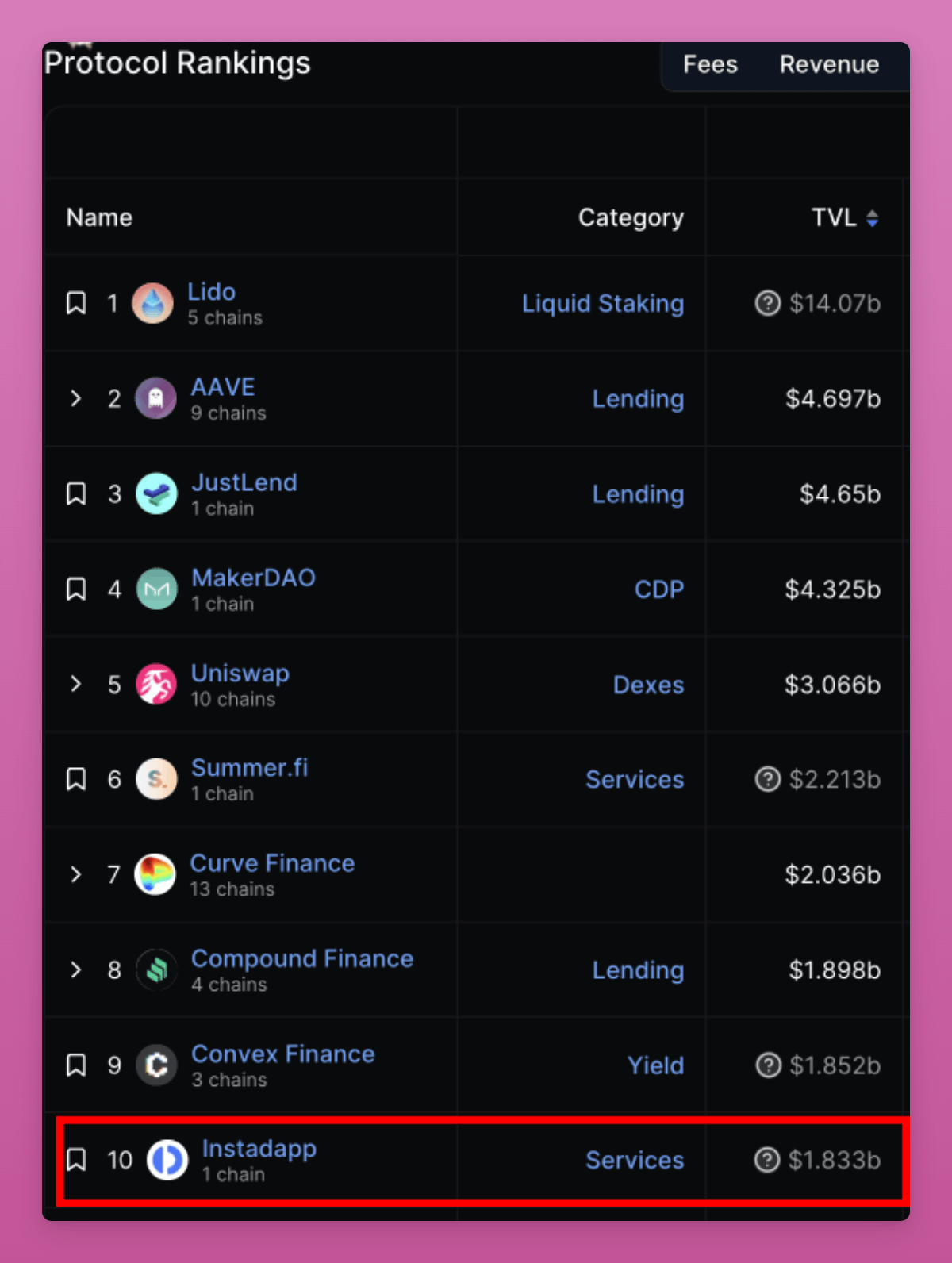The height and width of the screenshot is (1263, 952).
Task: Click question mark icon next to $2.213b
Action: point(767,779)
